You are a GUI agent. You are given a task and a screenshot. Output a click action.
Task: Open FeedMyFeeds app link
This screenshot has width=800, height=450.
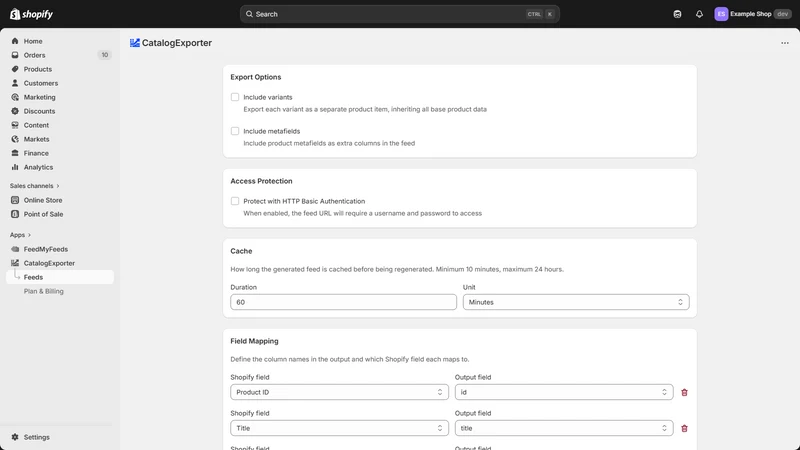pos(45,249)
